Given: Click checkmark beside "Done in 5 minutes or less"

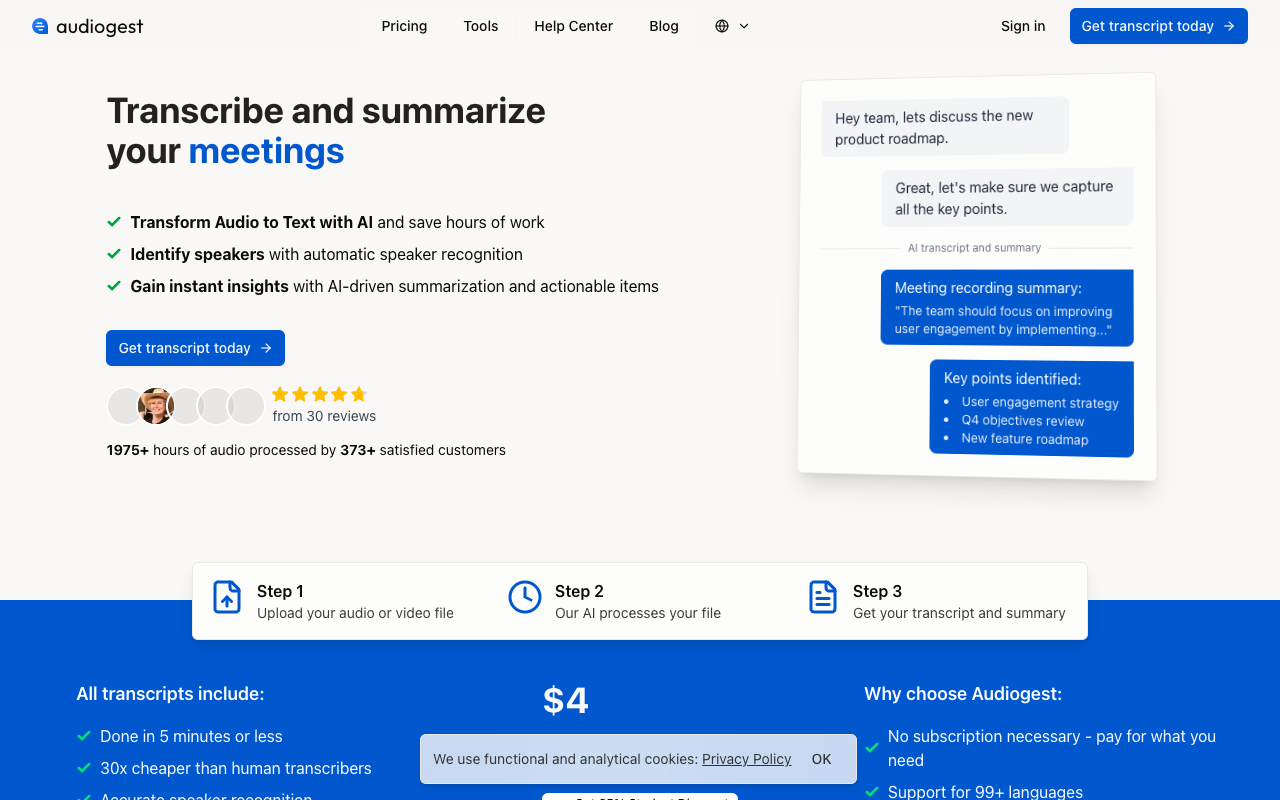Looking at the screenshot, I should (84, 736).
